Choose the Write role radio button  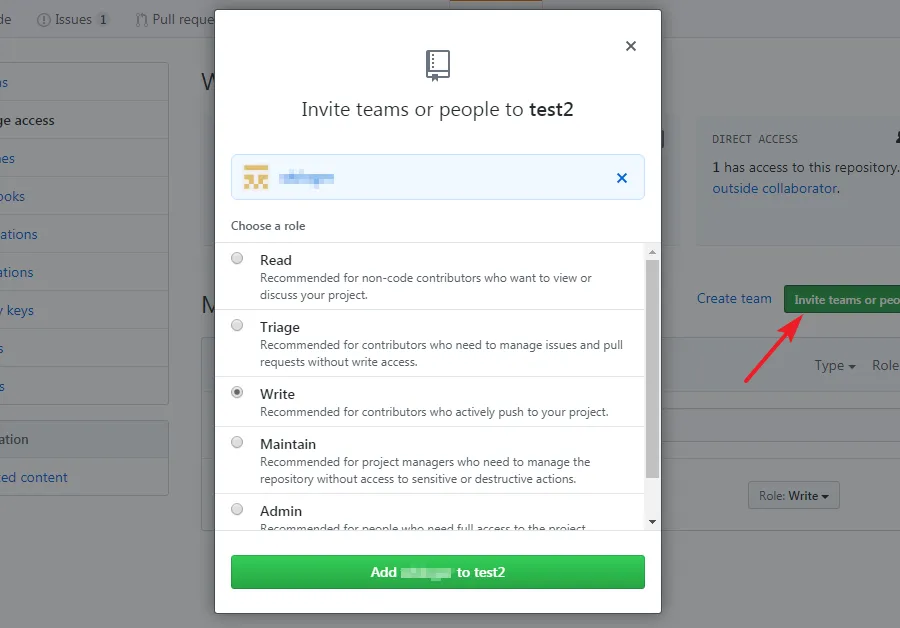click(237, 392)
